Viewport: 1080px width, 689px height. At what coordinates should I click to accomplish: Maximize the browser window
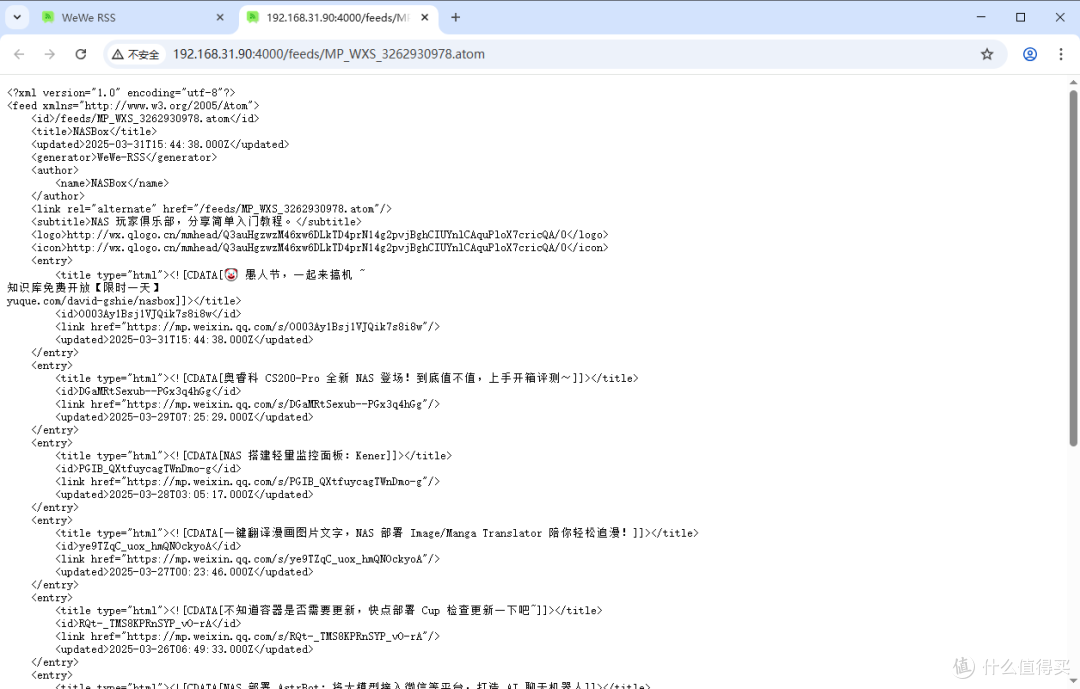(x=1021, y=17)
